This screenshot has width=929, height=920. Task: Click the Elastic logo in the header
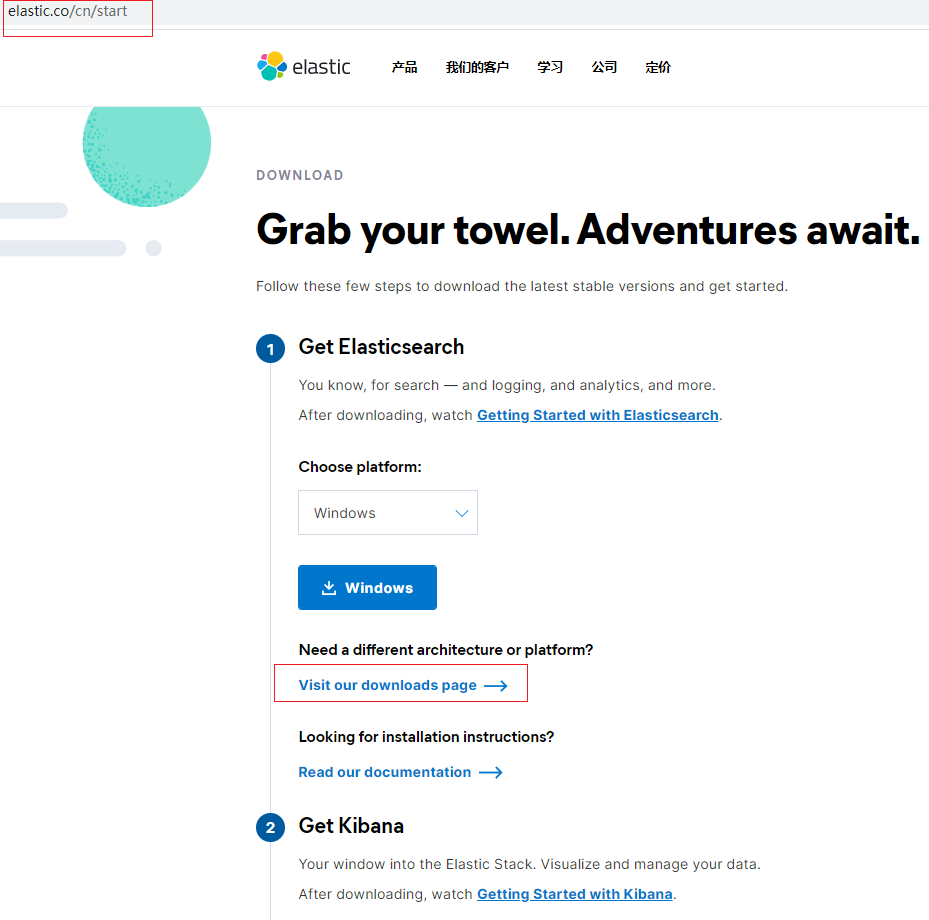coord(303,66)
